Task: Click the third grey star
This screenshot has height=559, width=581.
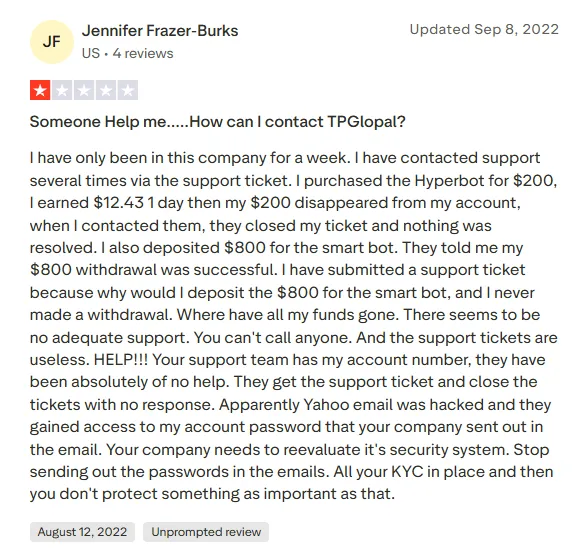Action: (x=84, y=90)
